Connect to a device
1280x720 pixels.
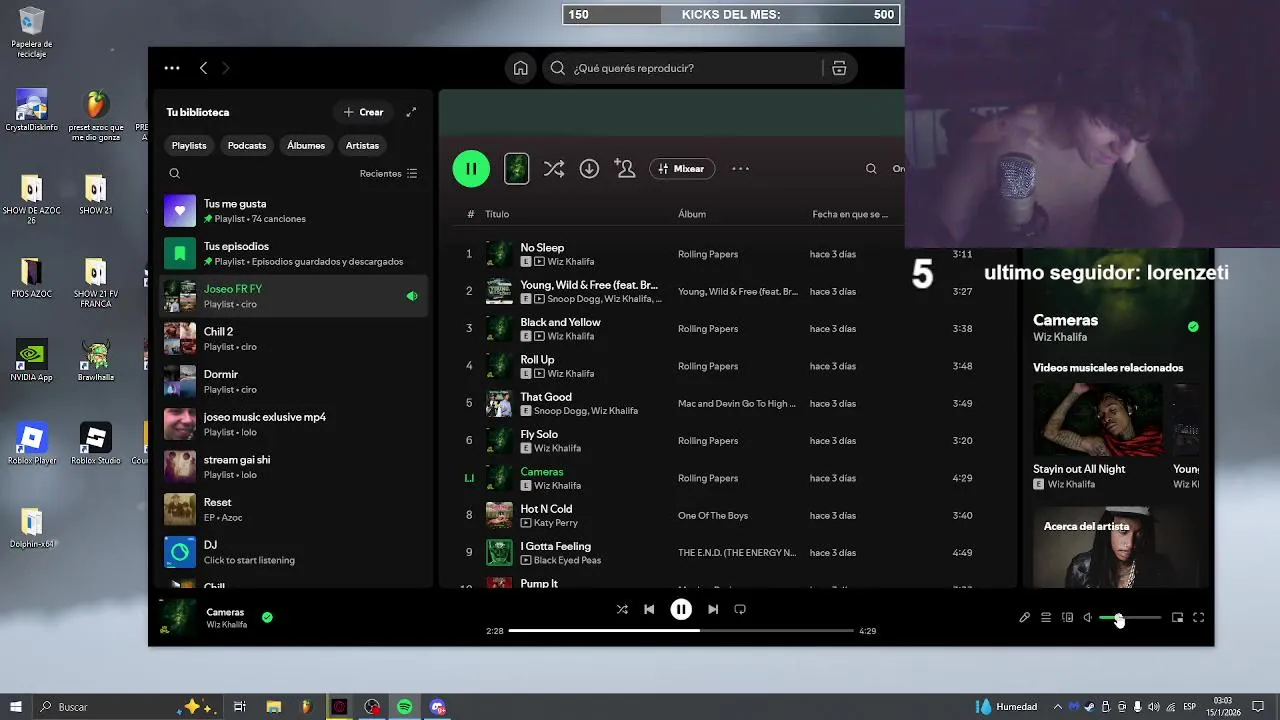1067,618
